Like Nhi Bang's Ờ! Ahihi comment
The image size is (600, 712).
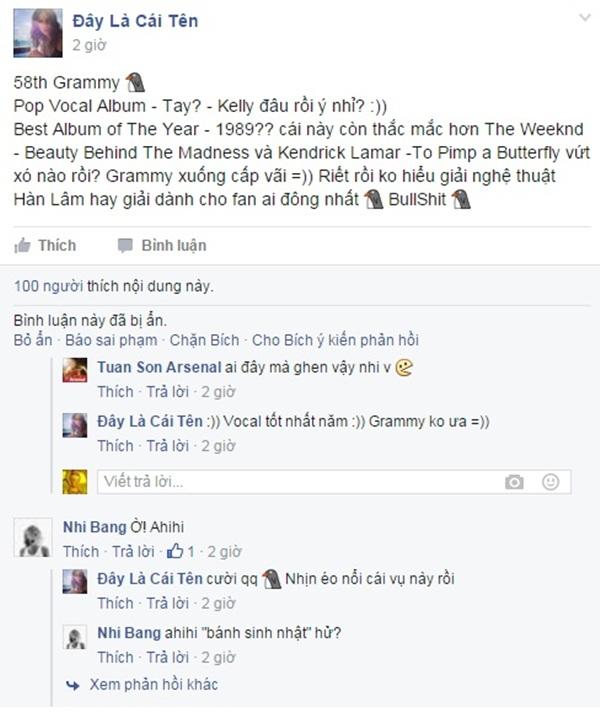pyautogui.click(x=81, y=551)
